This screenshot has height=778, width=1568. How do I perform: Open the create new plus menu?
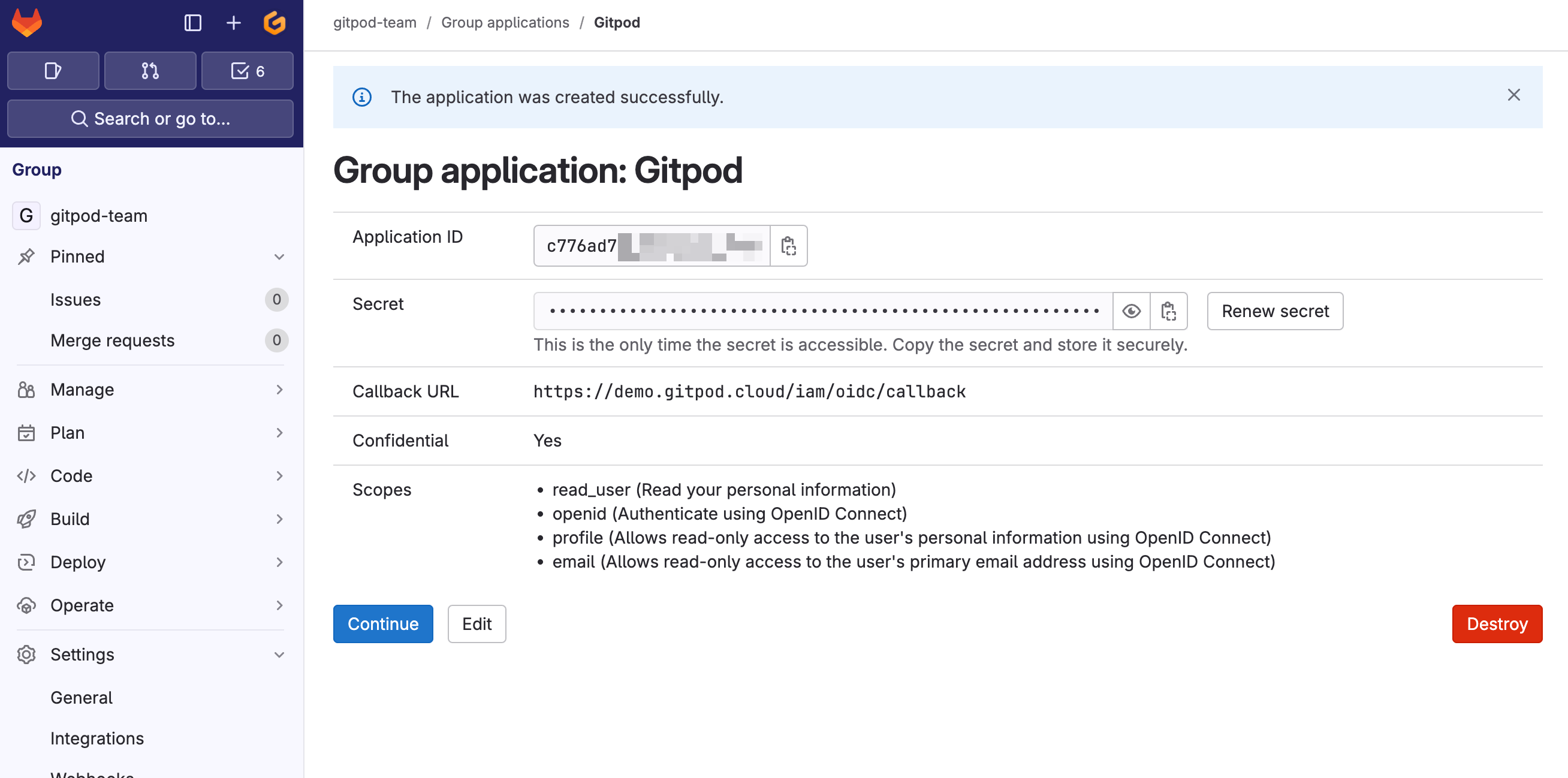(x=234, y=23)
